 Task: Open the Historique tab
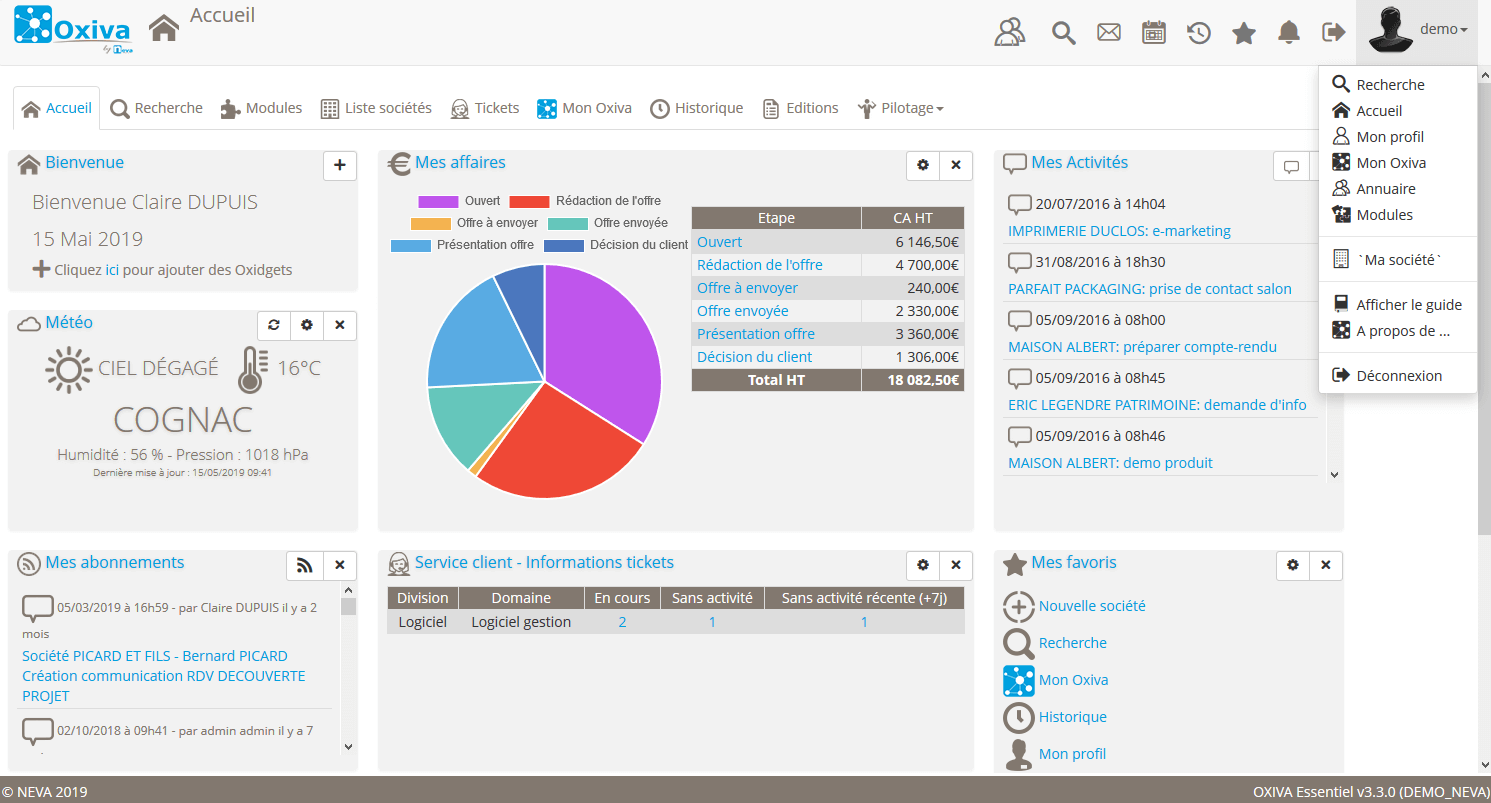696,108
